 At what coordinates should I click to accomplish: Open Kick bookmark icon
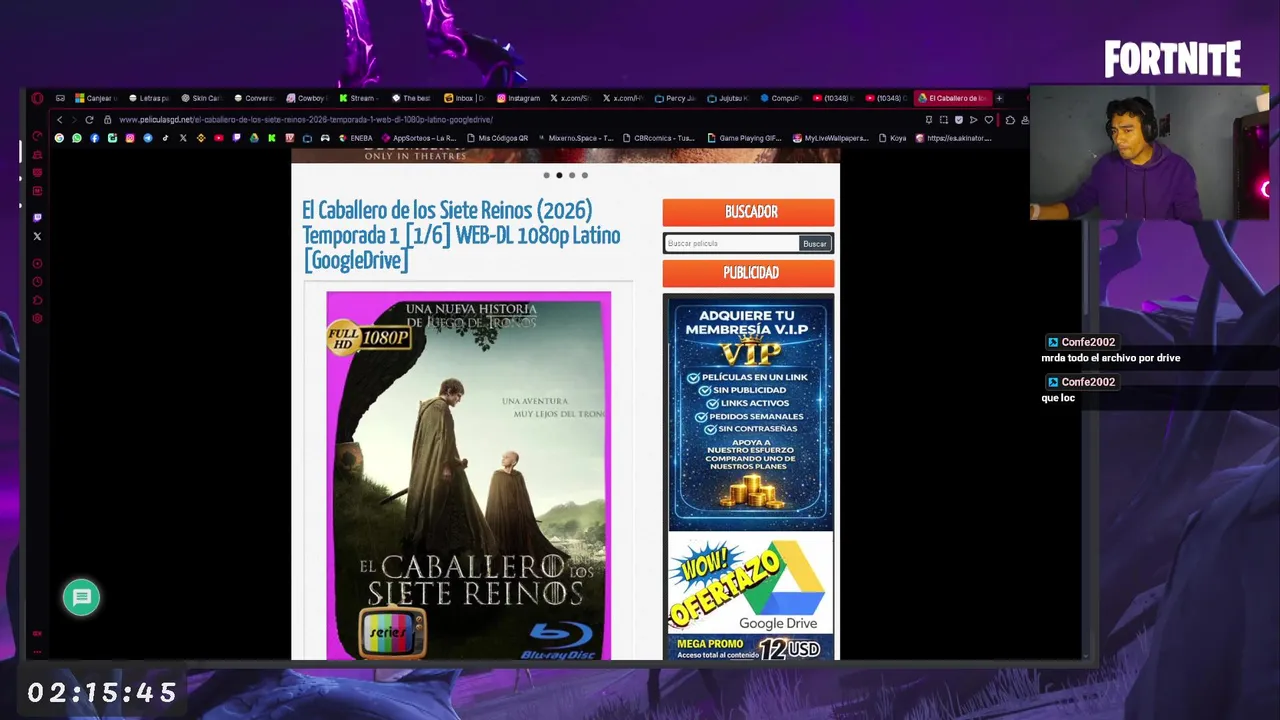[x=272, y=138]
